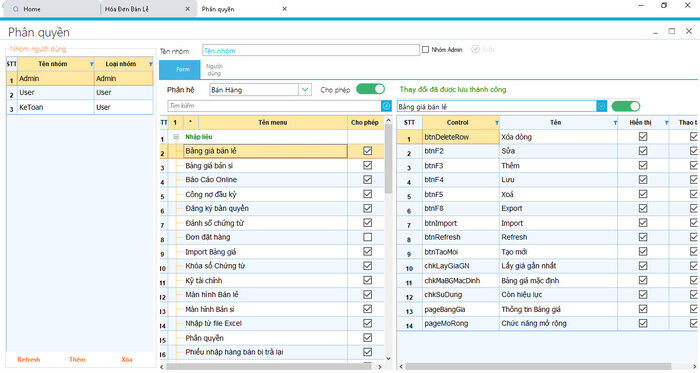The image size is (700, 373).
Task: Click the filter icon on Tên nhóm column
Action: coord(92,64)
